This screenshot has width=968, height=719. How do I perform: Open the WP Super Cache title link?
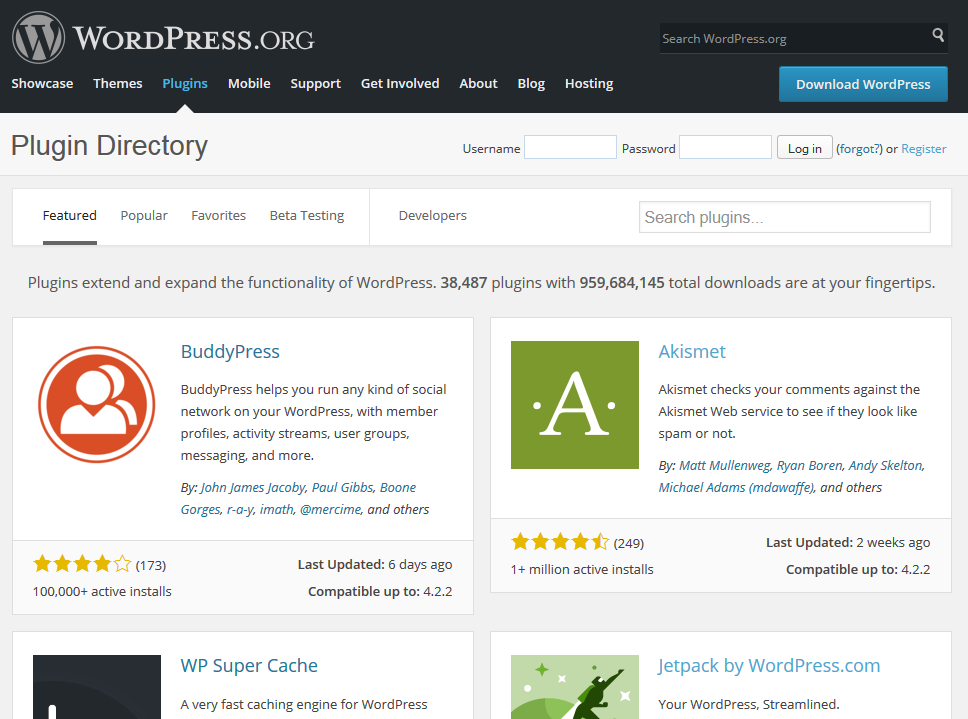[x=249, y=665]
